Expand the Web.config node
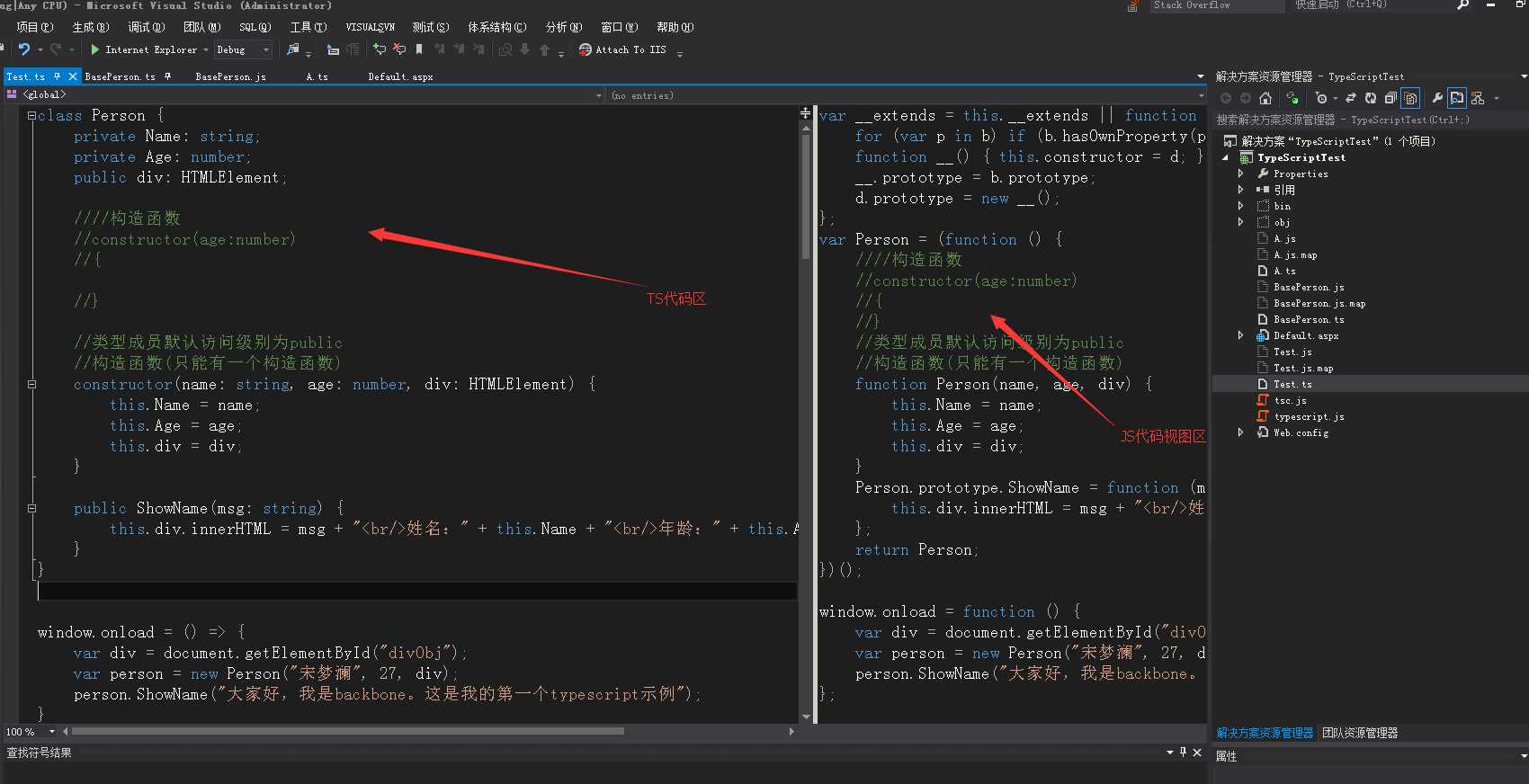Screen dimensions: 1529x784 click(1241, 432)
